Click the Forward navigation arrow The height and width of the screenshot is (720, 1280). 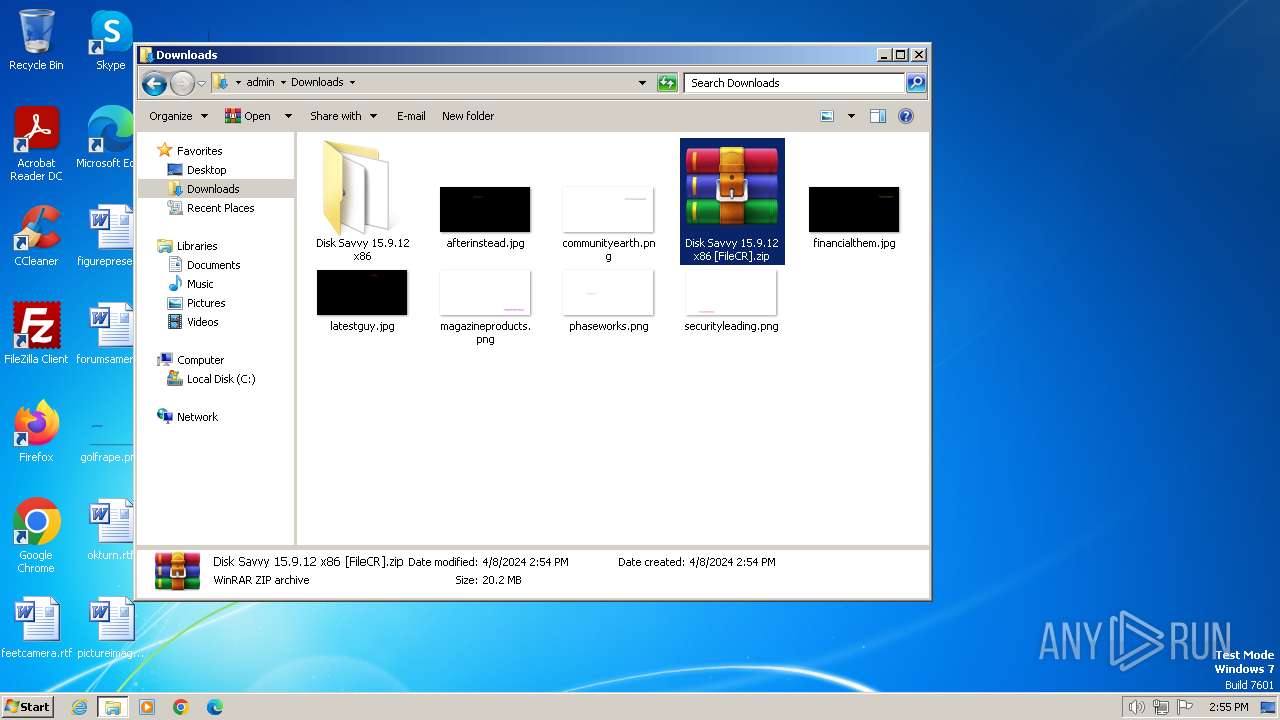click(x=182, y=83)
